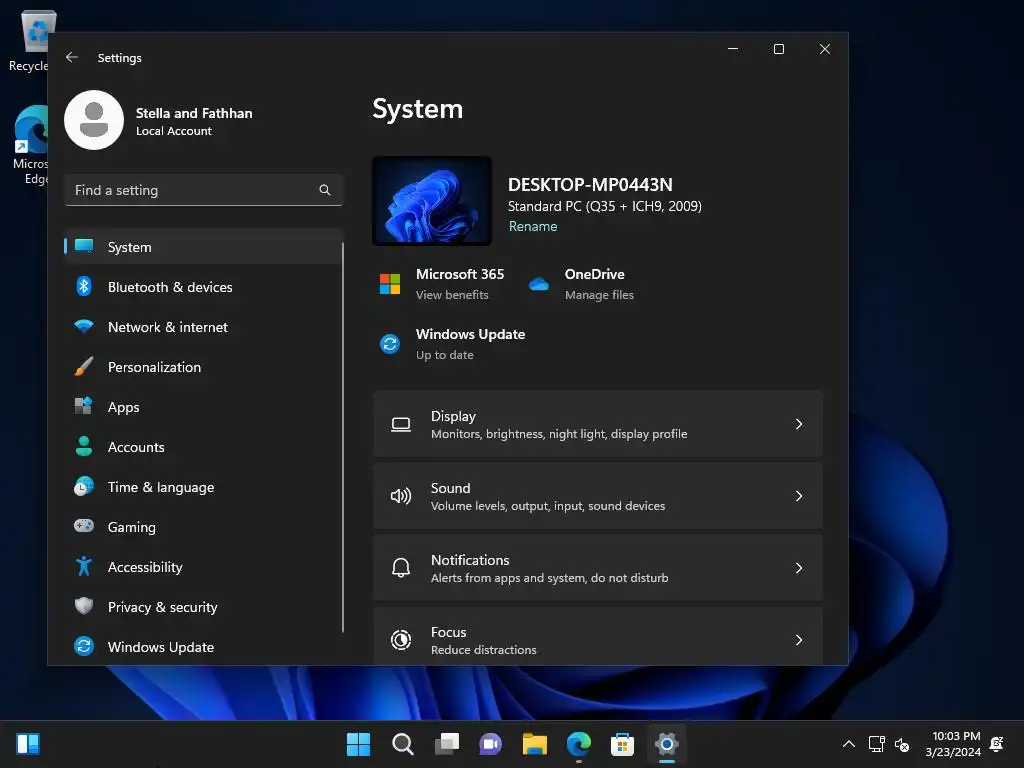Screen dimensions: 1024x768
Task: Click Microsoft 365 View benefits
Action: pos(452,295)
